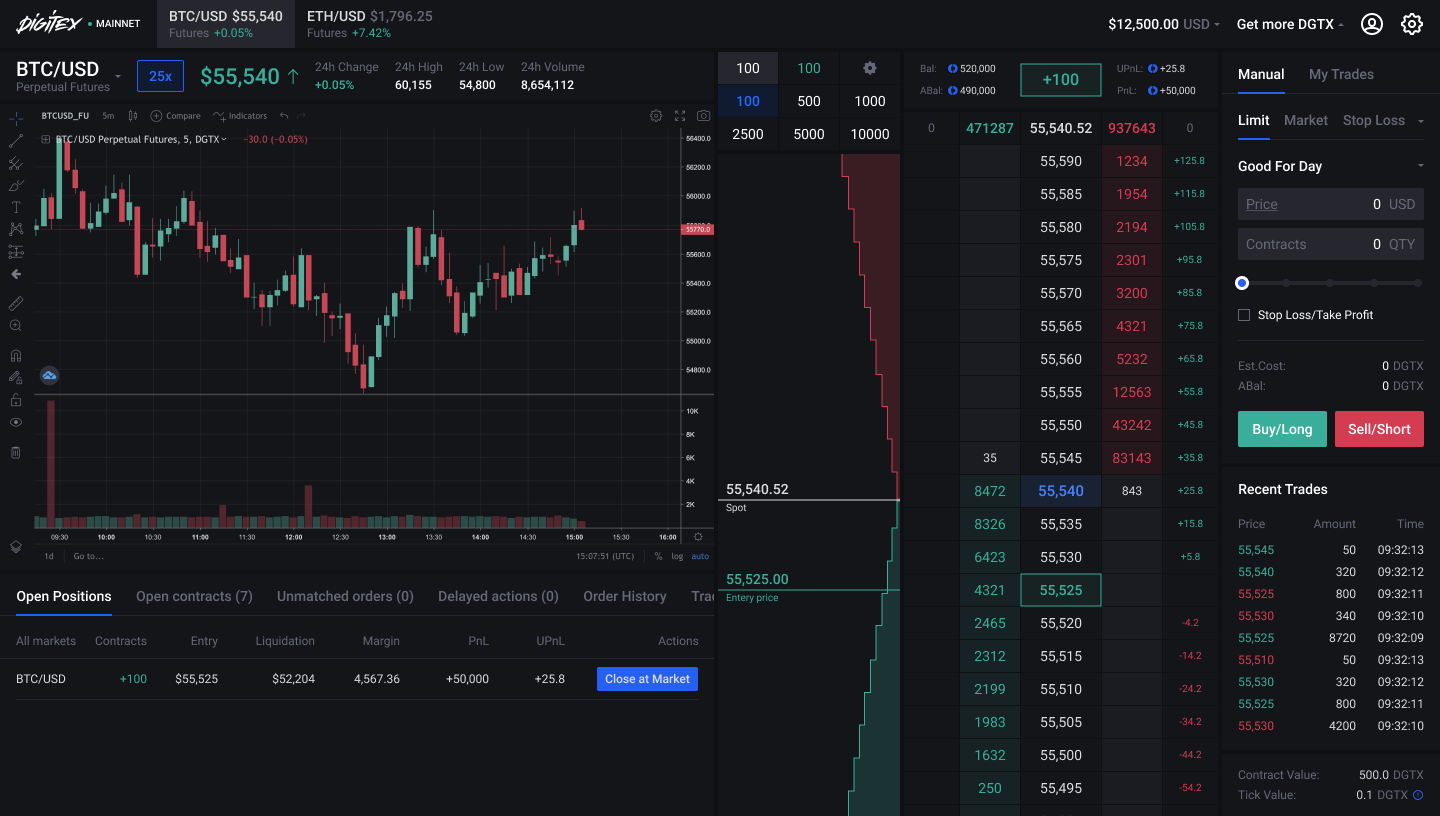Select the text annotation tool on the chart
This screenshot has height=816, width=1440.
point(15,205)
